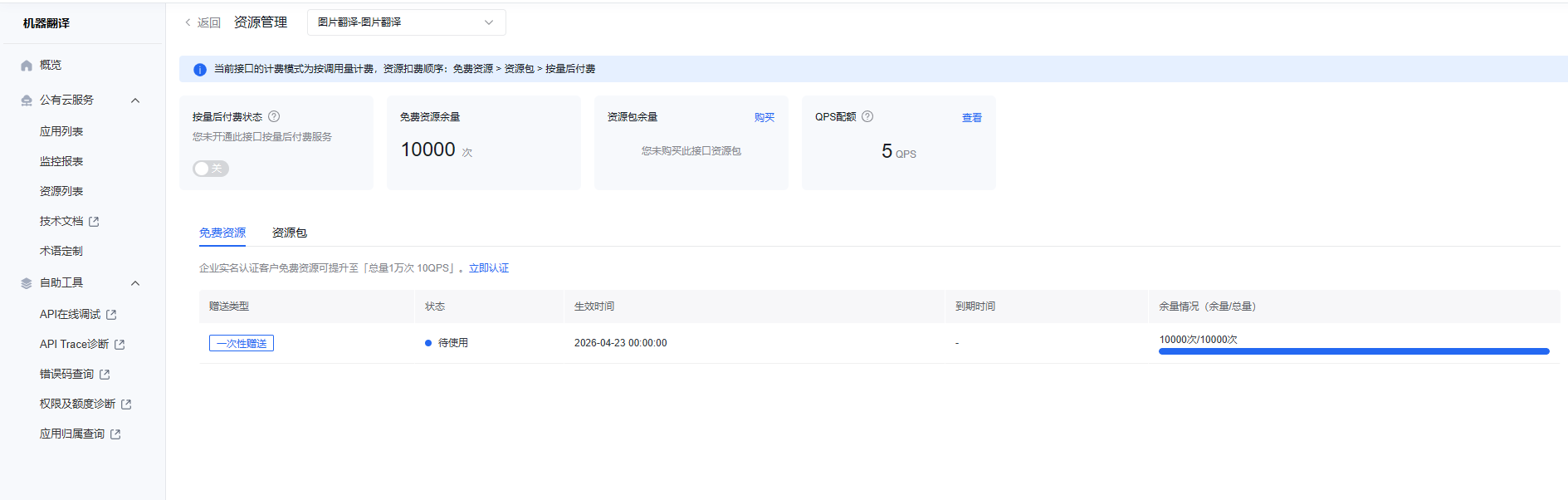Open the 图片翻译-图片翻译 dropdown
The image size is (1568, 500).
pyautogui.click(x=406, y=22)
